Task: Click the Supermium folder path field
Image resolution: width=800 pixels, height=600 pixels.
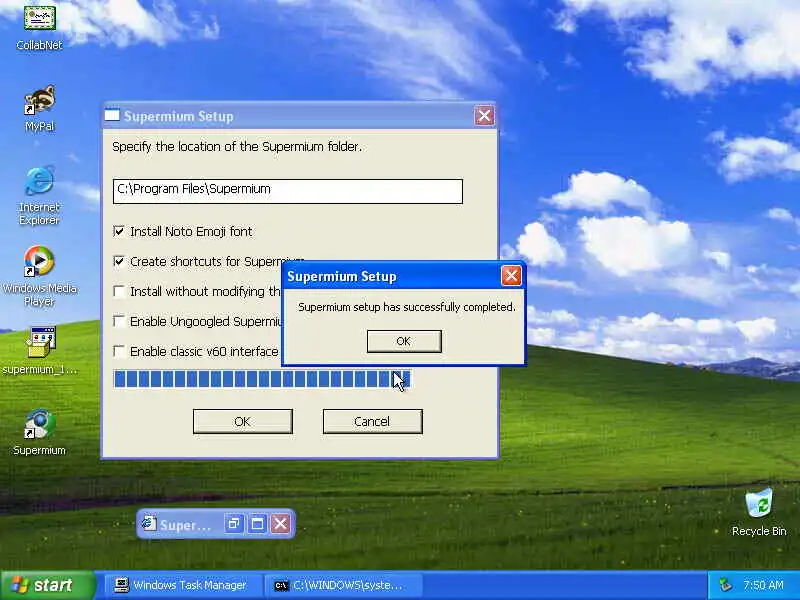Action: coord(288,191)
